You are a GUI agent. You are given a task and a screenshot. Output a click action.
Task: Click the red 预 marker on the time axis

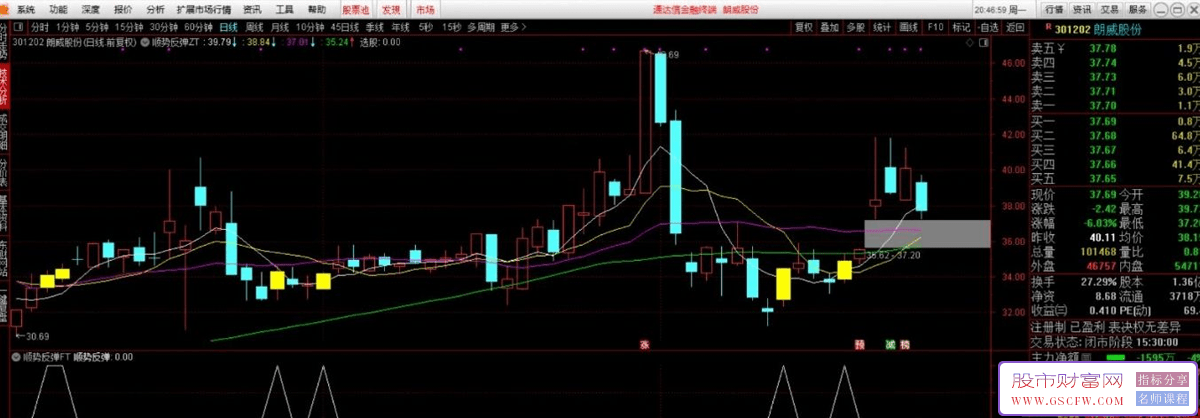860,343
